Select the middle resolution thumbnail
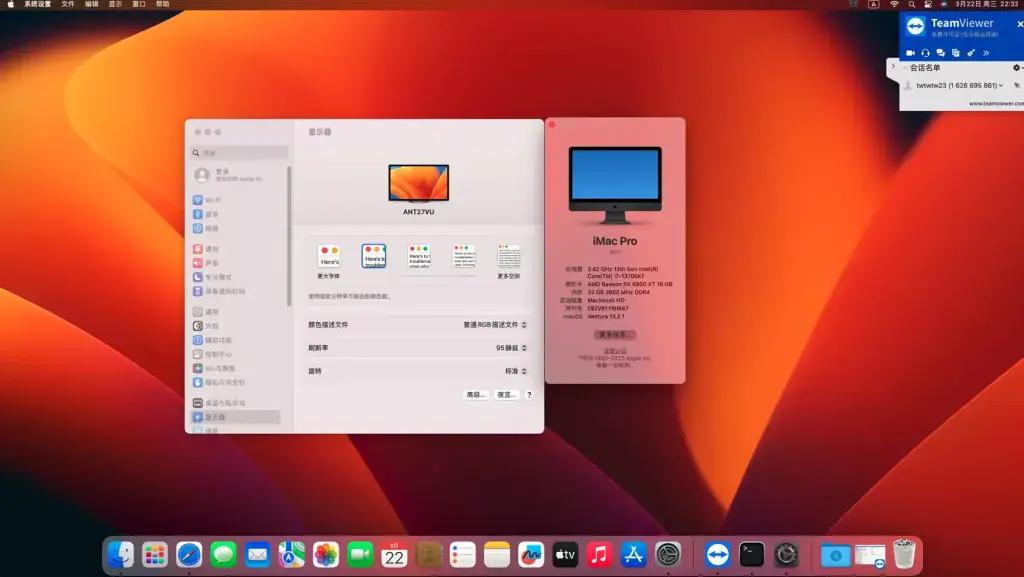The image size is (1024, 577). pos(419,257)
